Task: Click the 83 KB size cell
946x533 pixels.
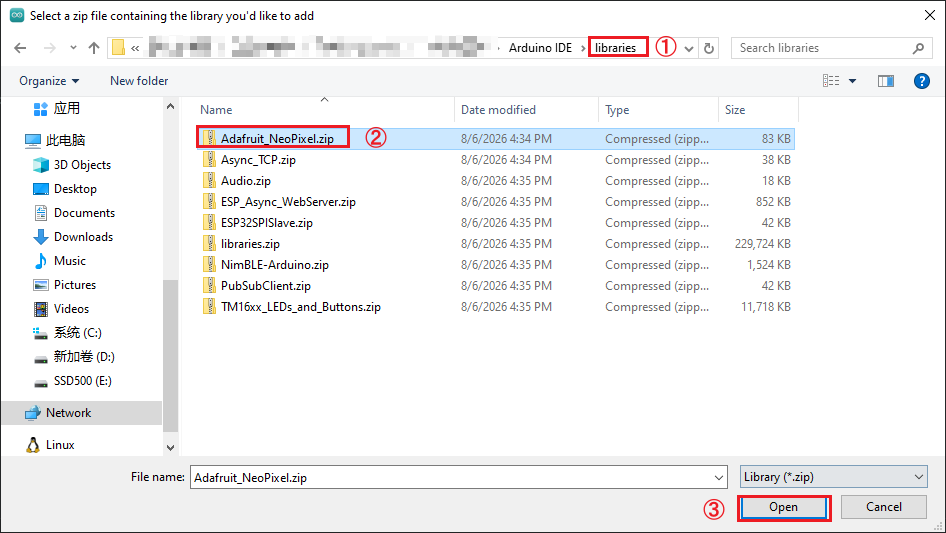Action: point(776,139)
